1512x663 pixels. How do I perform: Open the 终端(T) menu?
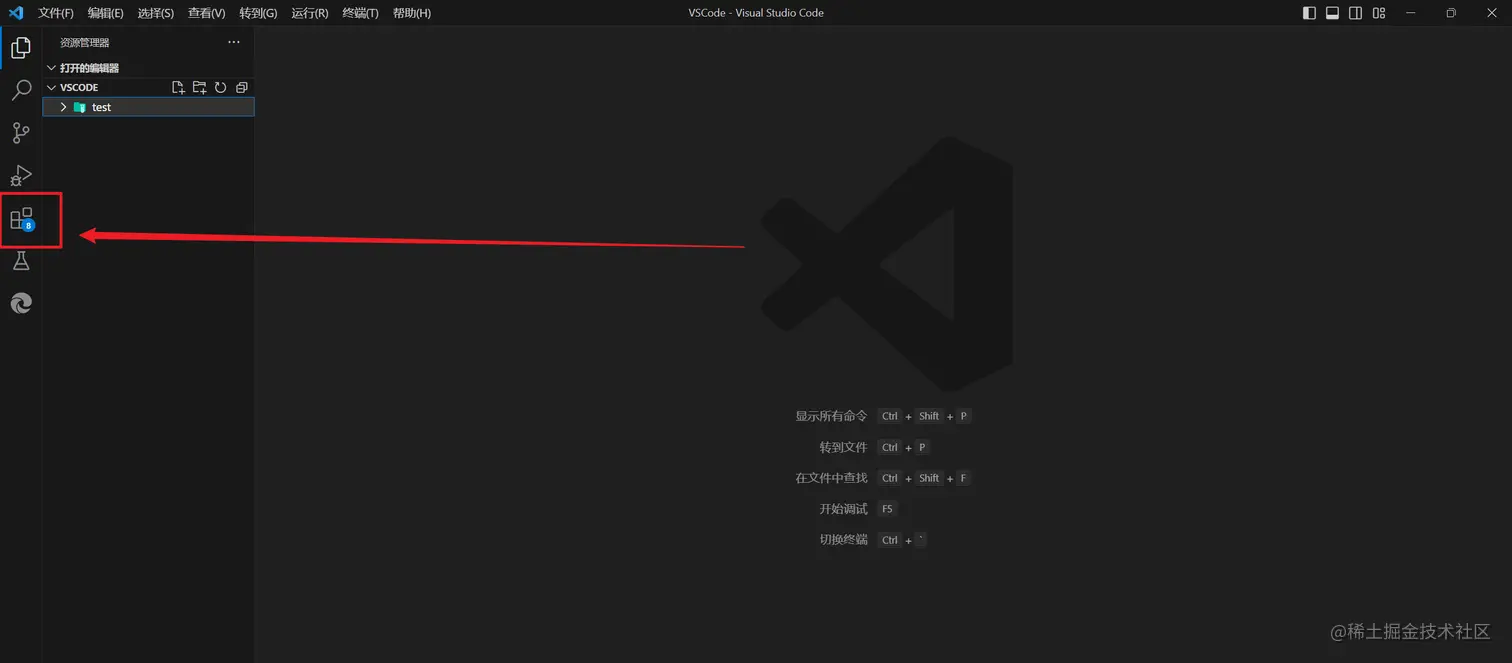[360, 13]
